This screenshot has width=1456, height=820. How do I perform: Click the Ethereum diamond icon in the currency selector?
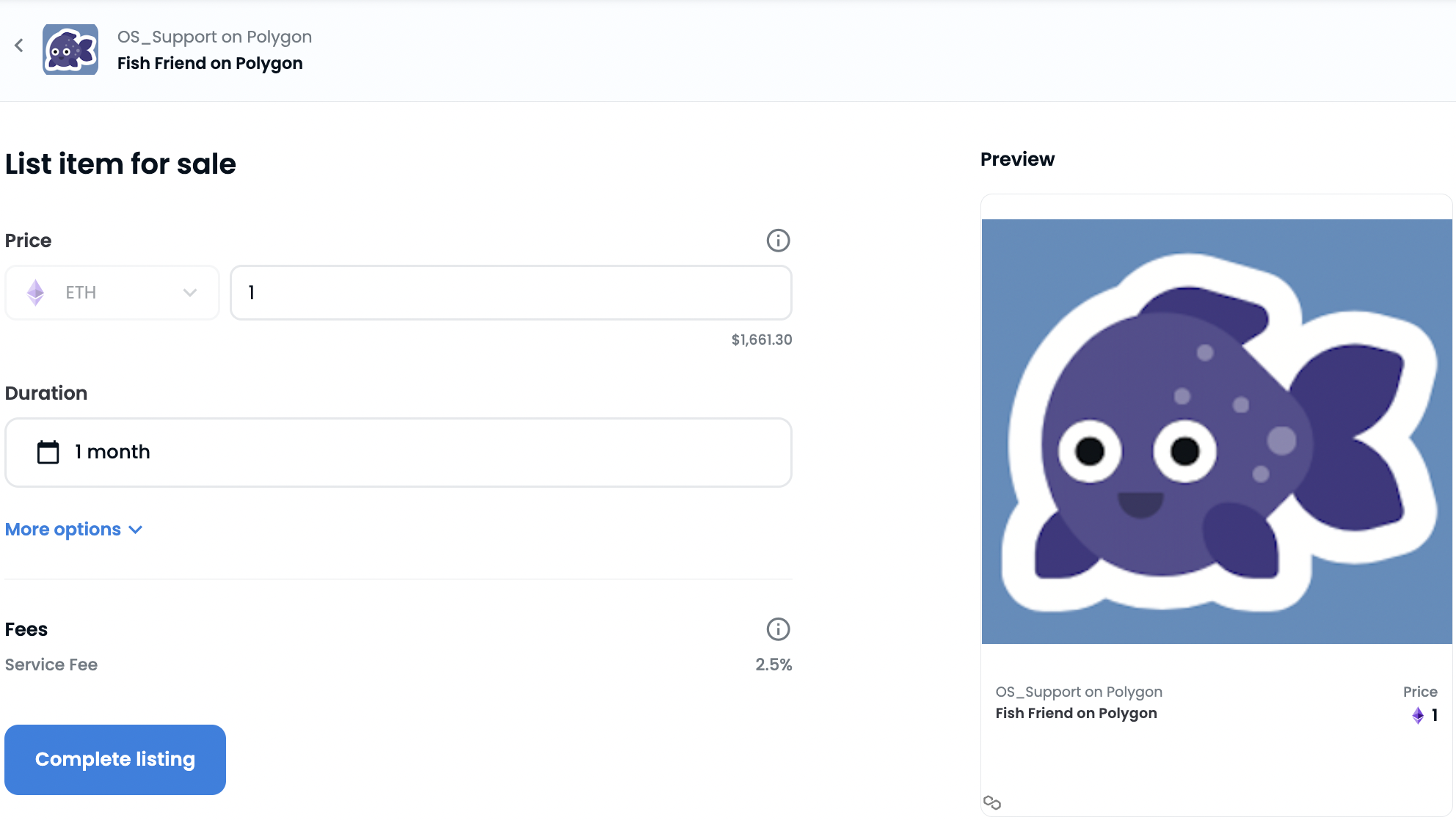[x=35, y=293]
